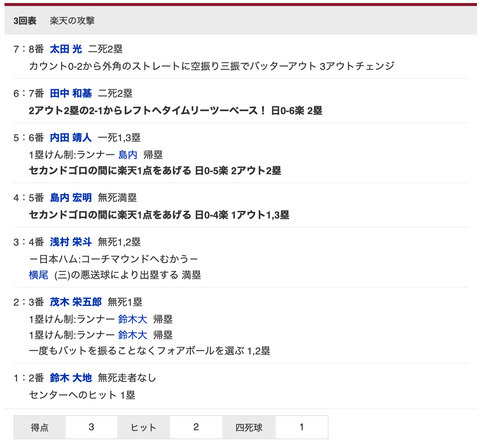Click batting order label 1：2番

pyautogui.click(x=29, y=378)
